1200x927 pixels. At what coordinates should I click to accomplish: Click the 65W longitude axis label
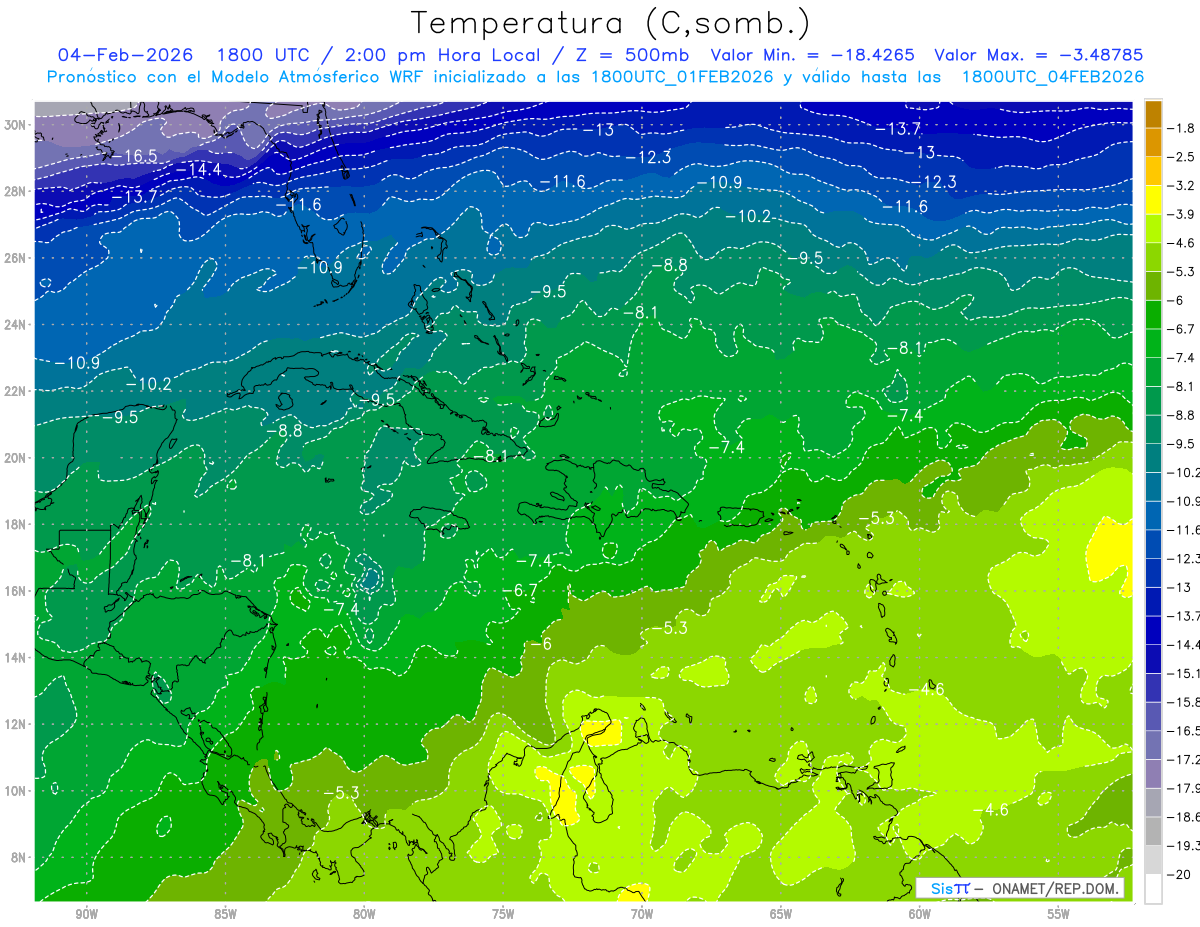pyautogui.click(x=781, y=914)
